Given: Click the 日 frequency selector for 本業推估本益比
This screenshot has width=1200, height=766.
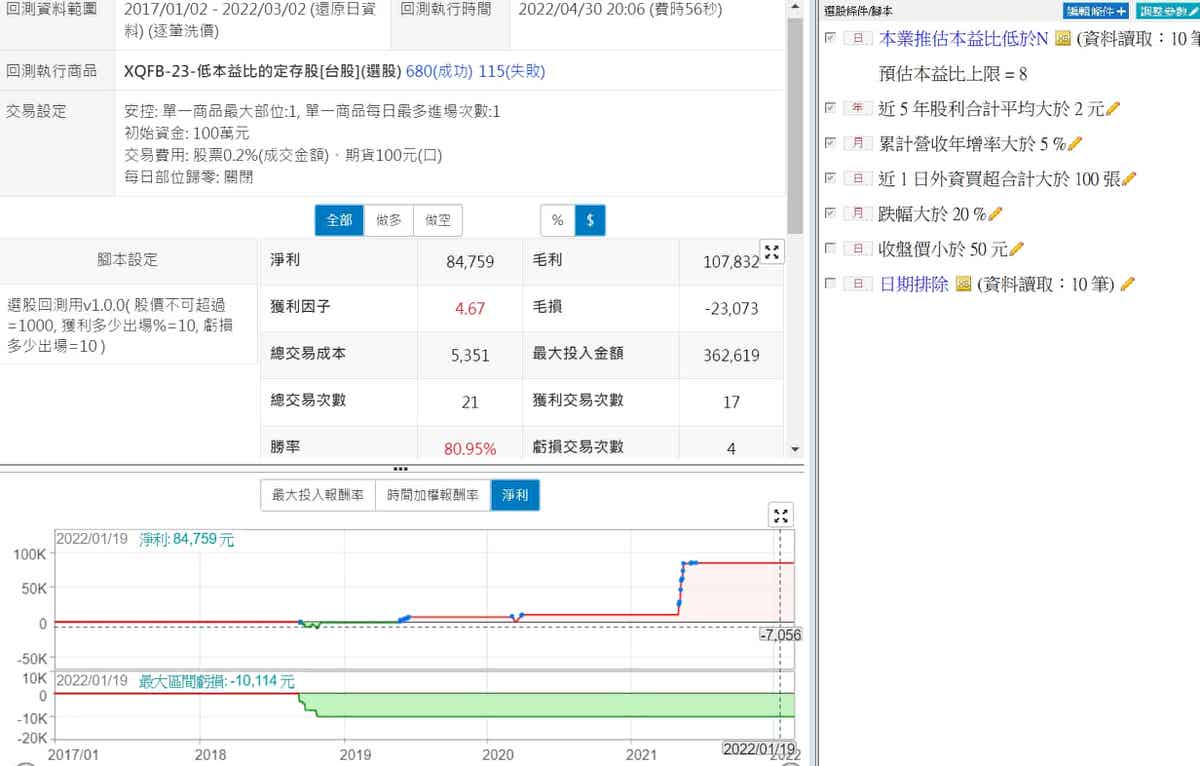Looking at the screenshot, I should pos(857,39).
